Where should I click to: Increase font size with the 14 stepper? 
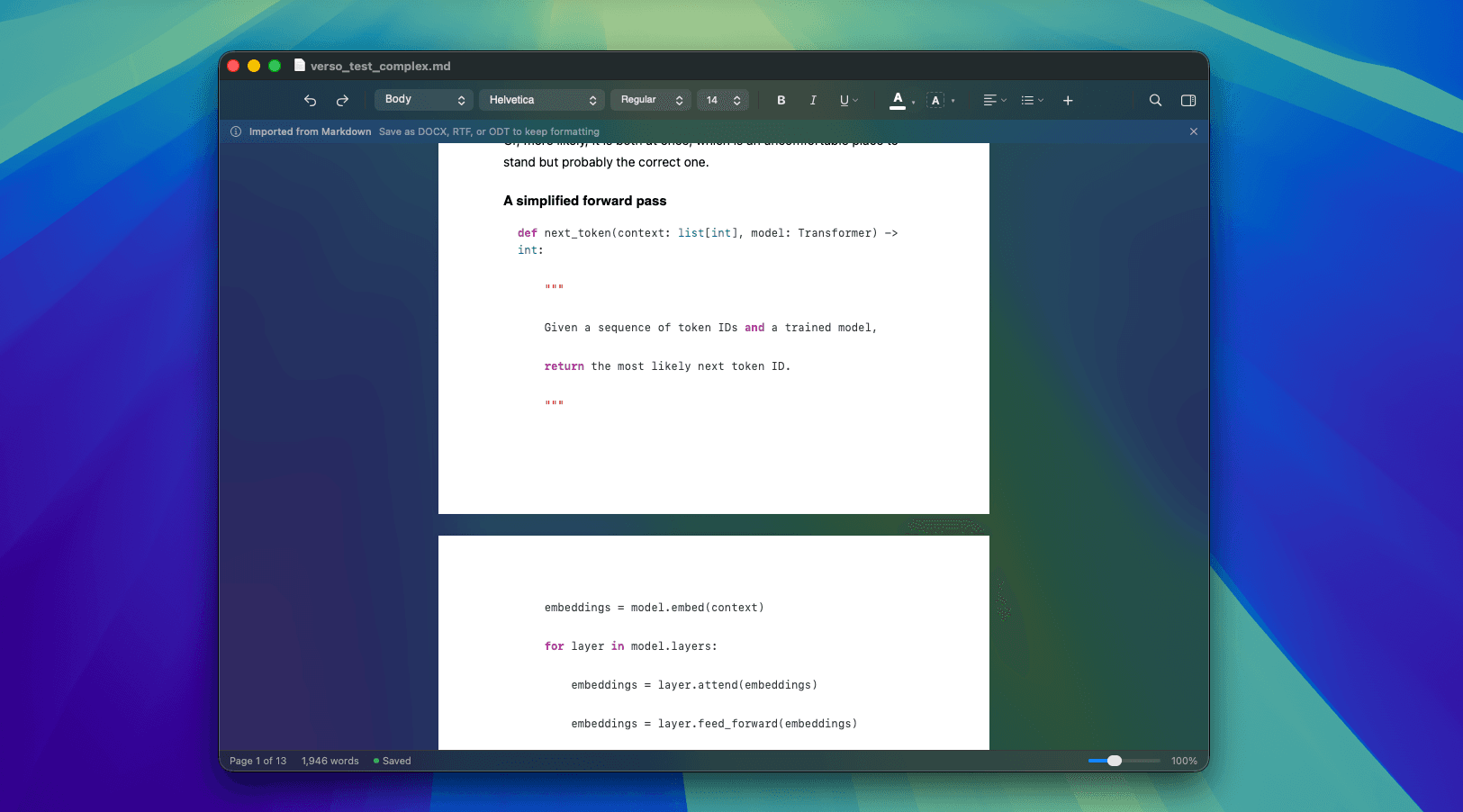point(736,95)
